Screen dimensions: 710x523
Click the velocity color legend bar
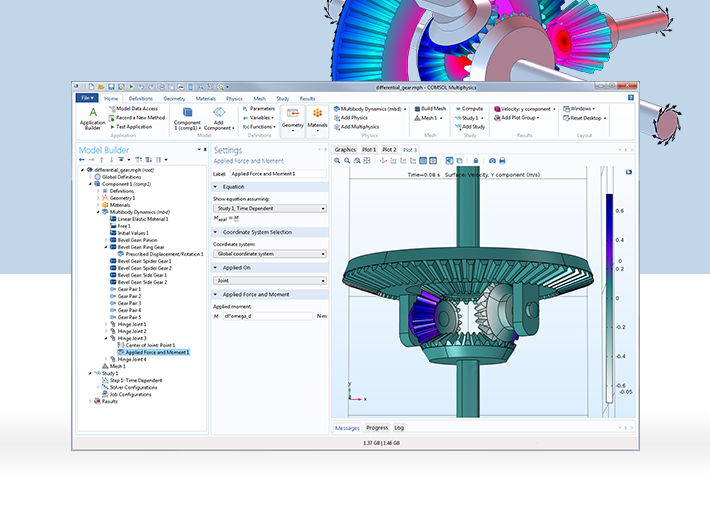pos(609,298)
